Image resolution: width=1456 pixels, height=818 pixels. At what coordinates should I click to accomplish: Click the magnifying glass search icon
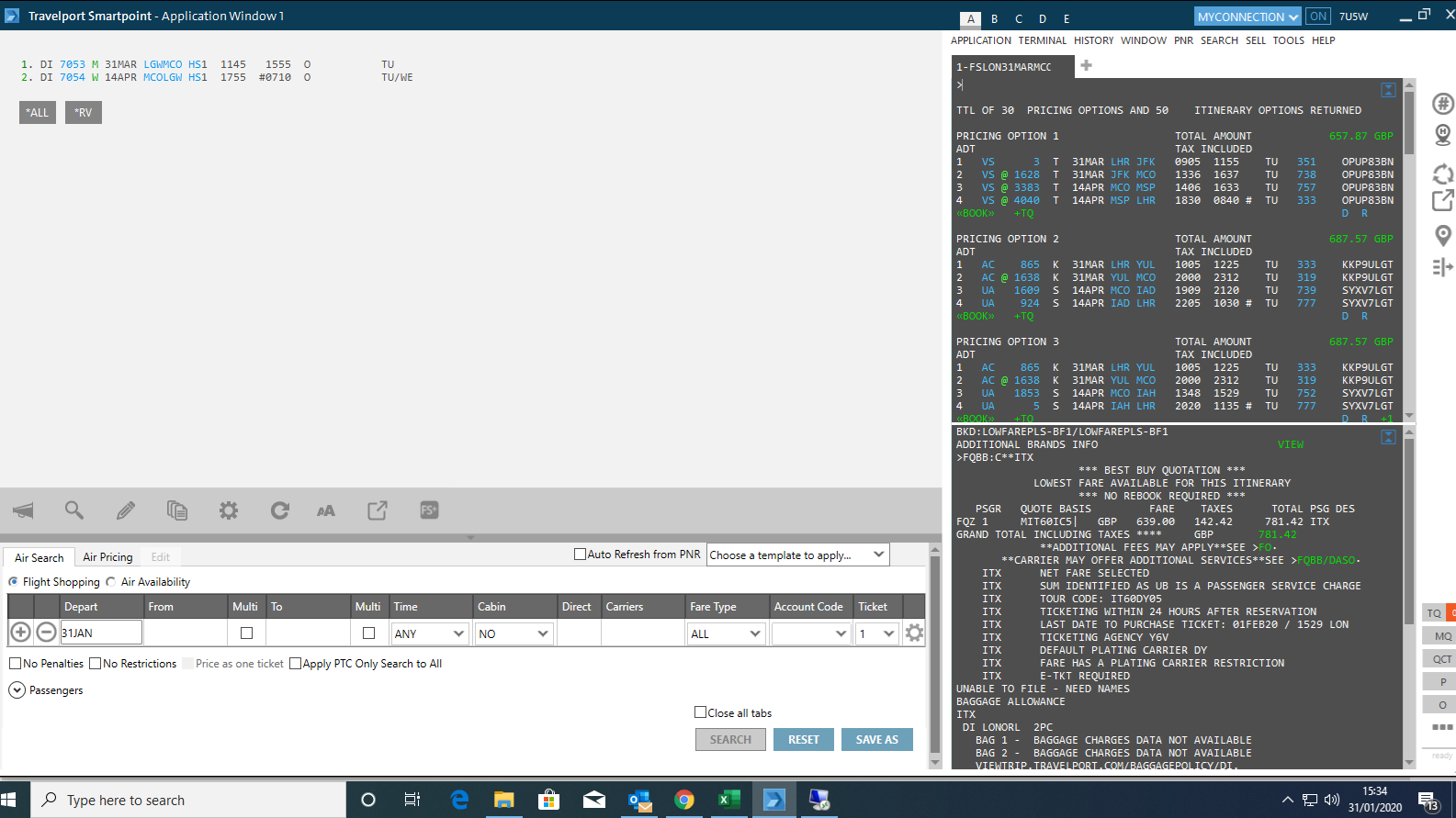click(x=74, y=510)
